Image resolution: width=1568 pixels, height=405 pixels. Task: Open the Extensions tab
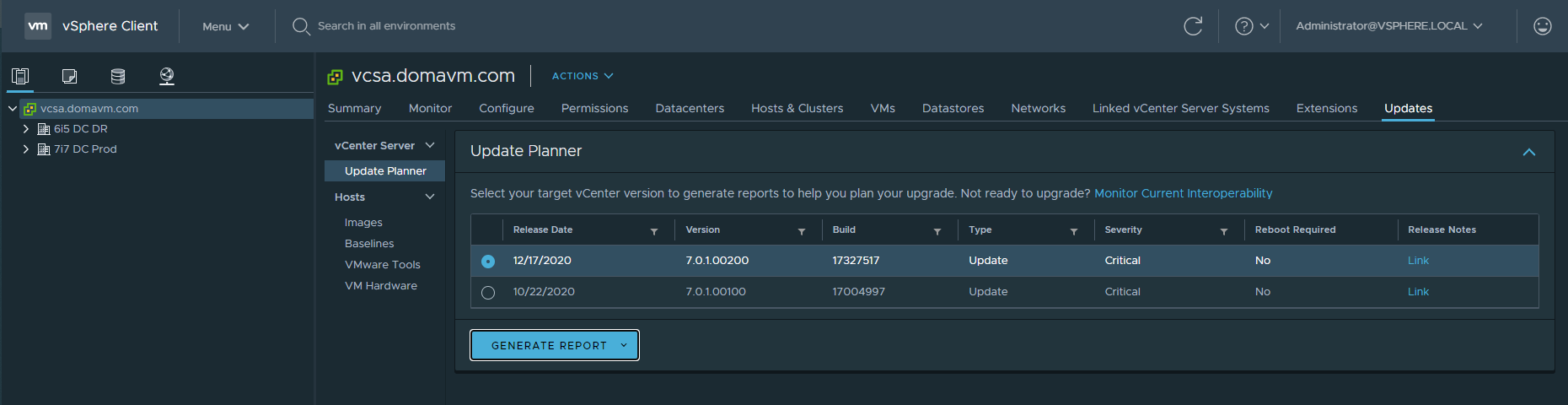pyautogui.click(x=1327, y=108)
